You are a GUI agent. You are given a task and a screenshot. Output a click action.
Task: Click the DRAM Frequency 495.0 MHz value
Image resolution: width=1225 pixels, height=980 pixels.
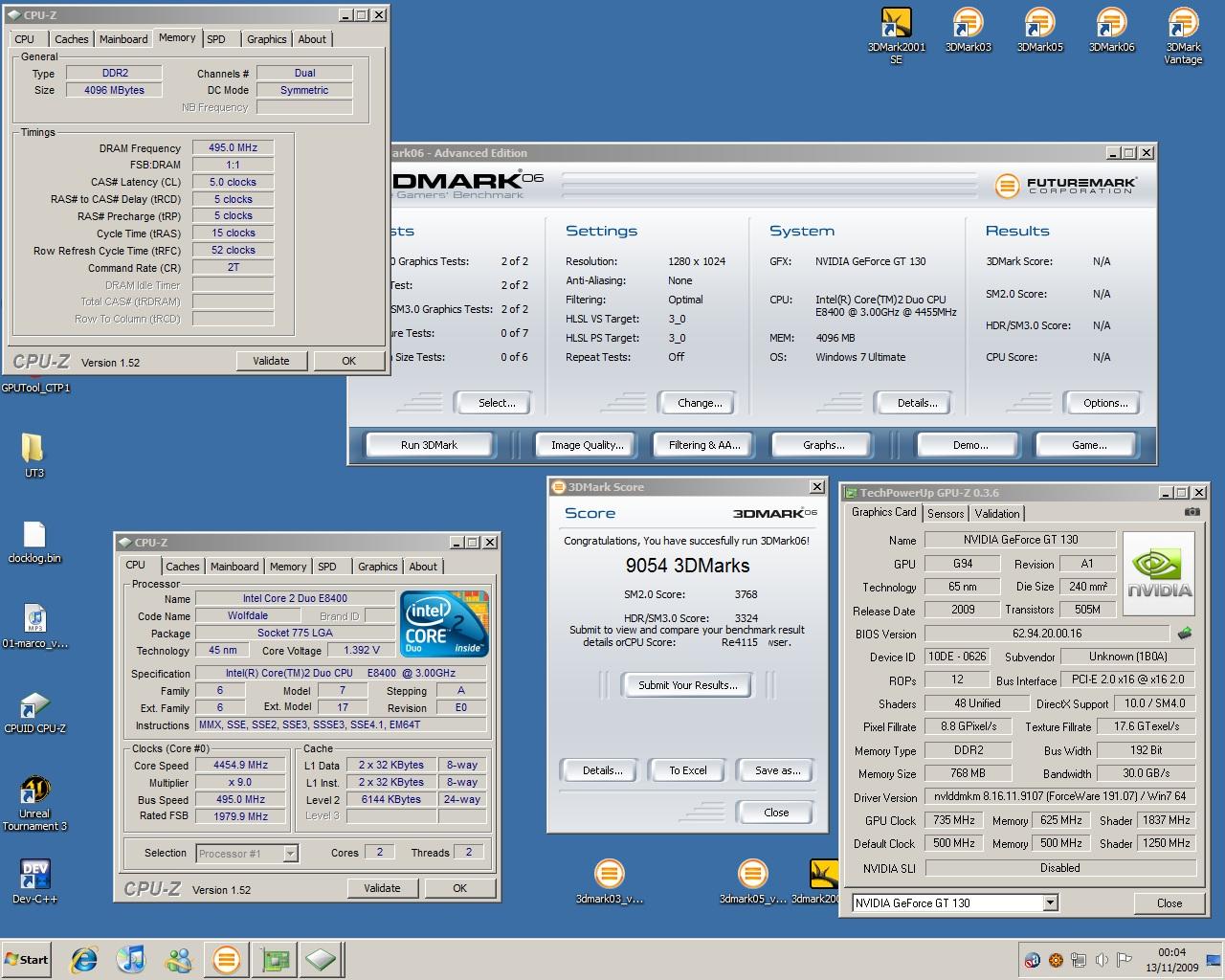click(234, 147)
